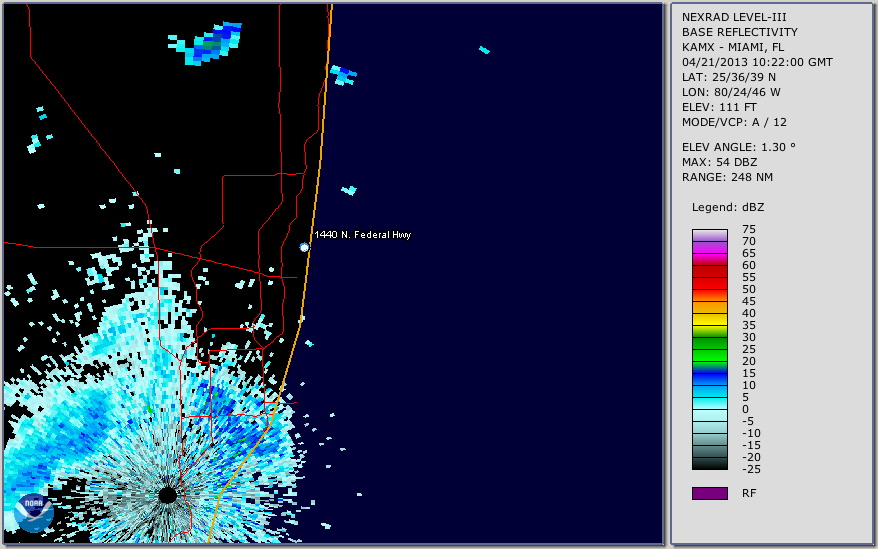The width and height of the screenshot is (878, 549).
Task: Click the 75 value in the legend
Action: [x=749, y=229]
